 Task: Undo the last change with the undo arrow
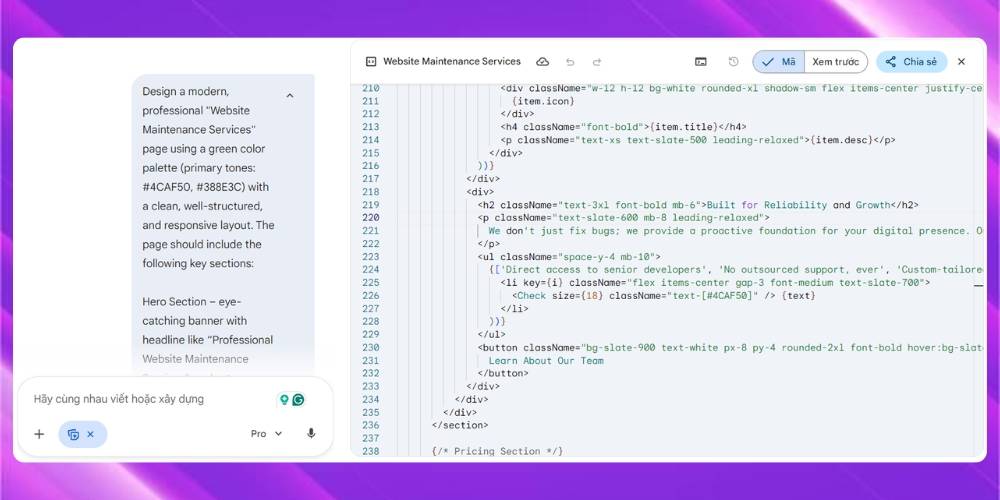point(570,62)
